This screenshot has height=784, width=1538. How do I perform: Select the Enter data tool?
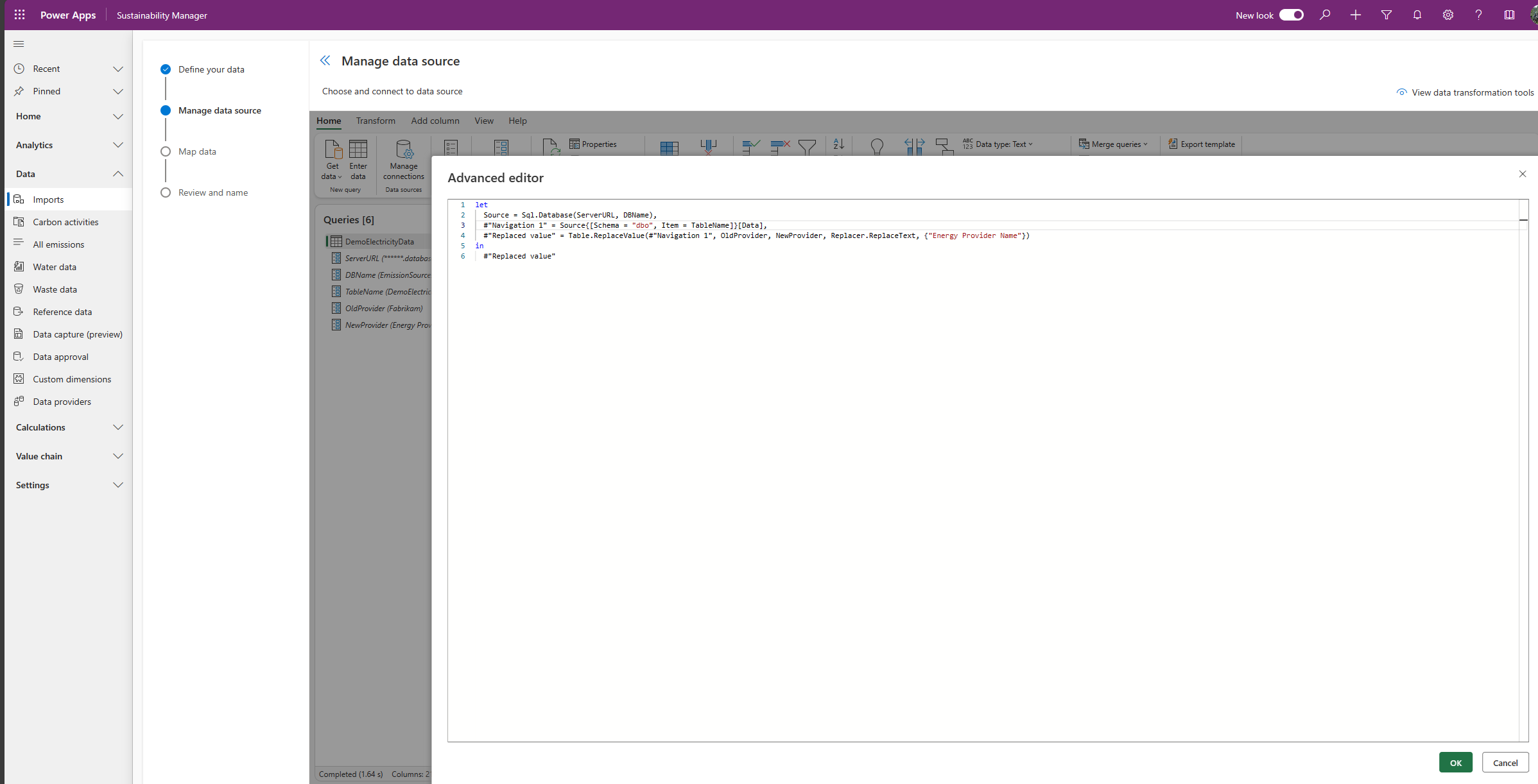(358, 160)
